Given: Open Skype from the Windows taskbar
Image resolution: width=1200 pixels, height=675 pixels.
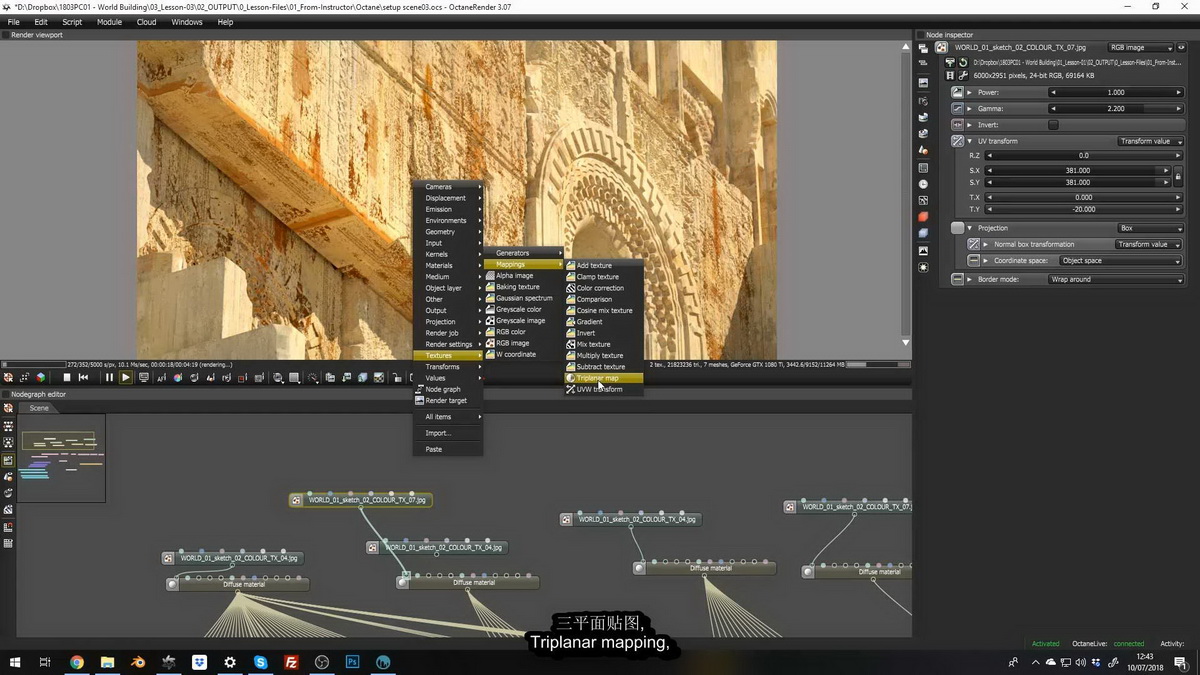Looking at the screenshot, I should [260, 662].
